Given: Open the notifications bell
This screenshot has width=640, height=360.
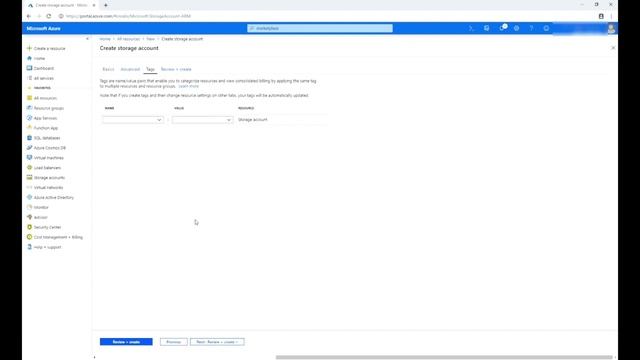Looking at the screenshot, I should pos(502,28).
